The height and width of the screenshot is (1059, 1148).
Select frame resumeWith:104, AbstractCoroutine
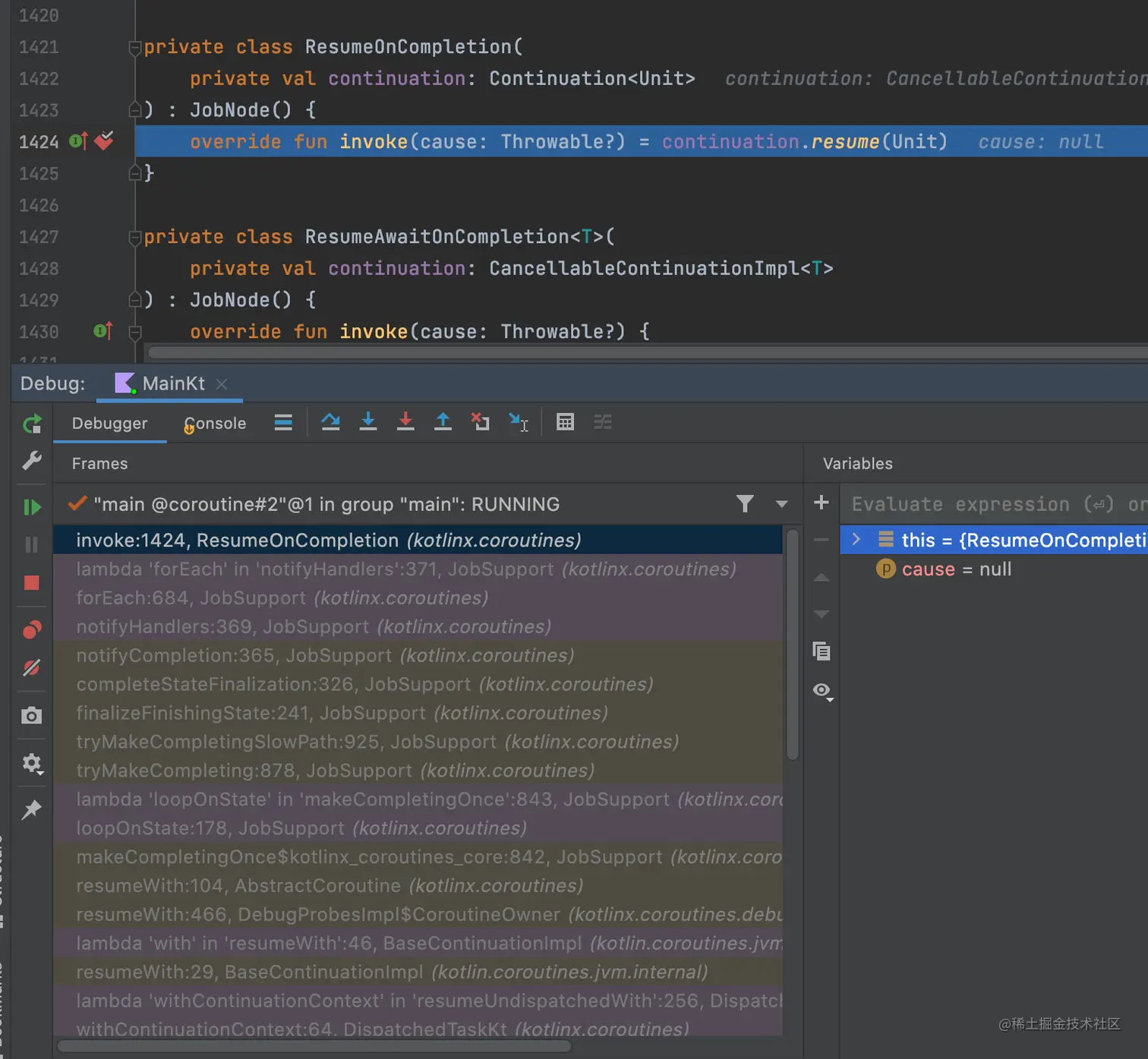click(418, 886)
